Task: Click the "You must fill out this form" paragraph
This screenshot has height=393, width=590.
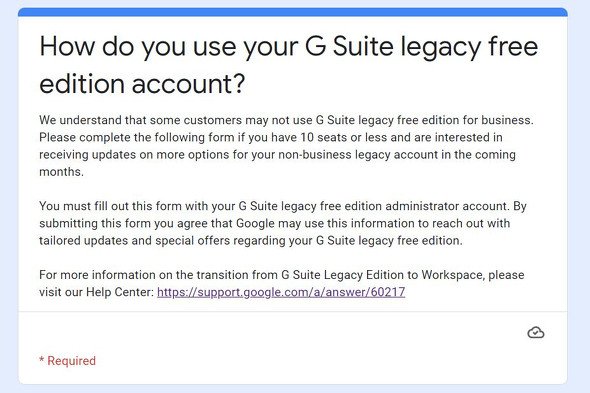Action: pyautogui.click(x=283, y=223)
